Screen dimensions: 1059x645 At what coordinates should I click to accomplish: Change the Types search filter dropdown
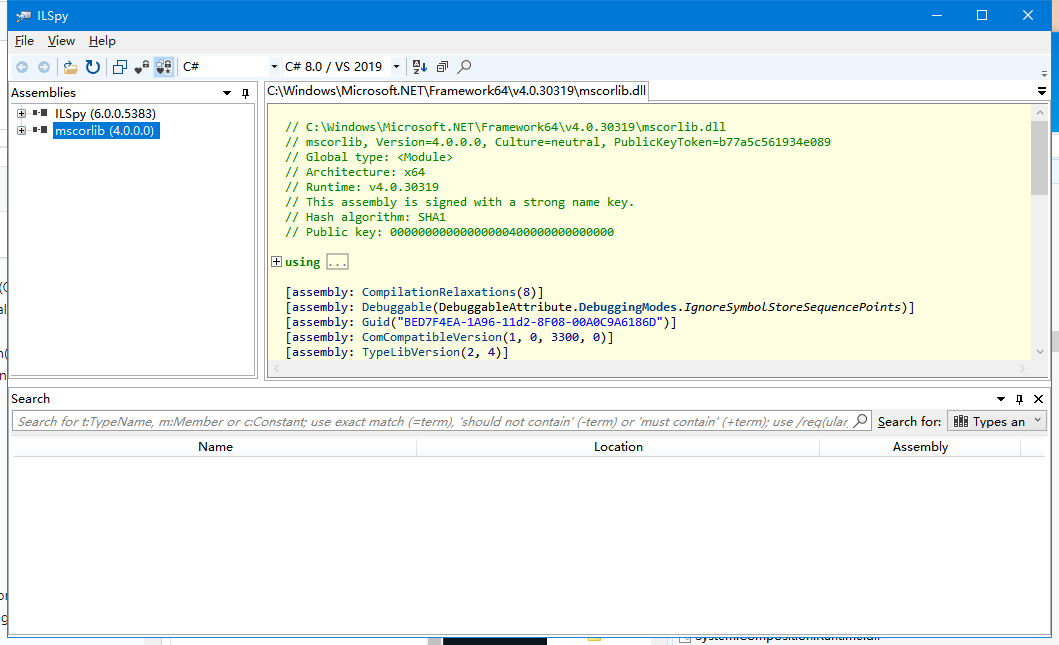(x=996, y=420)
